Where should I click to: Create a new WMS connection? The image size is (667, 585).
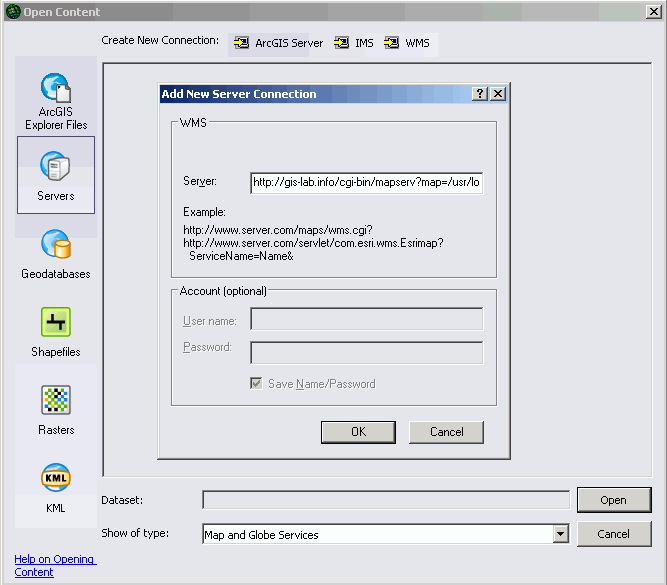tap(407, 43)
